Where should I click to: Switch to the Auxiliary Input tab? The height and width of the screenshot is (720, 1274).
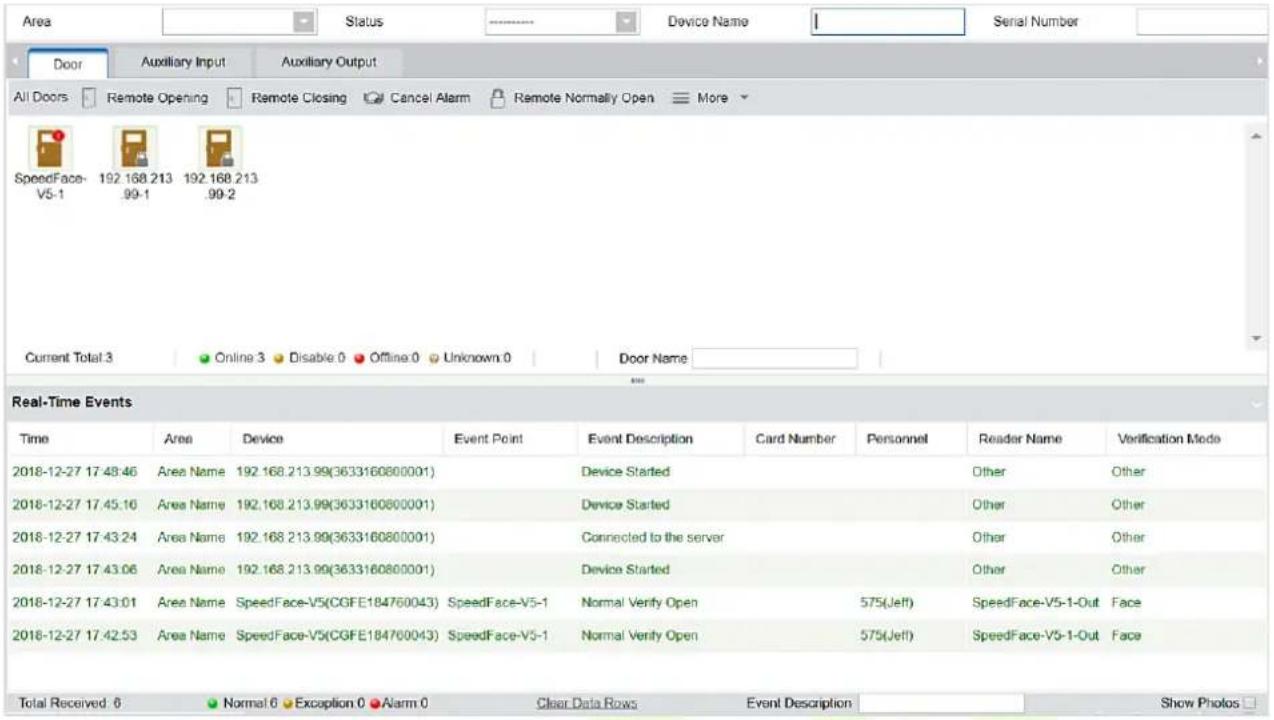182,62
